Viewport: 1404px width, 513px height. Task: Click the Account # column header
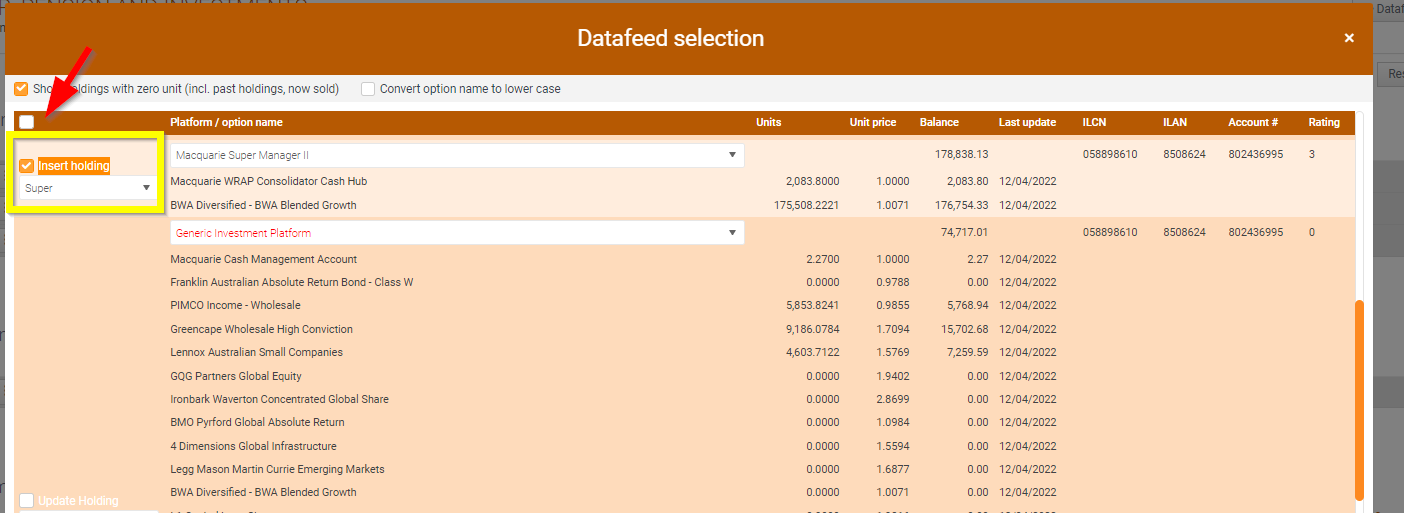(1253, 122)
